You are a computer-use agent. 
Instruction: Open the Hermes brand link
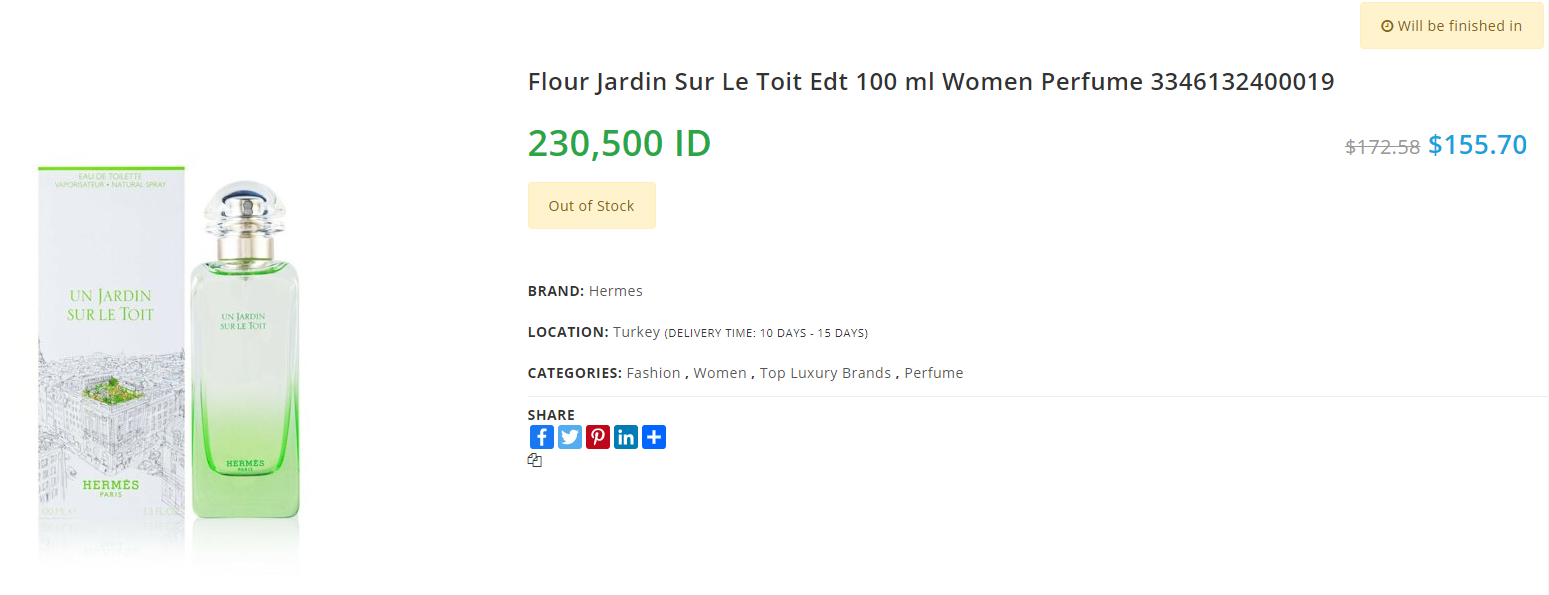616,291
